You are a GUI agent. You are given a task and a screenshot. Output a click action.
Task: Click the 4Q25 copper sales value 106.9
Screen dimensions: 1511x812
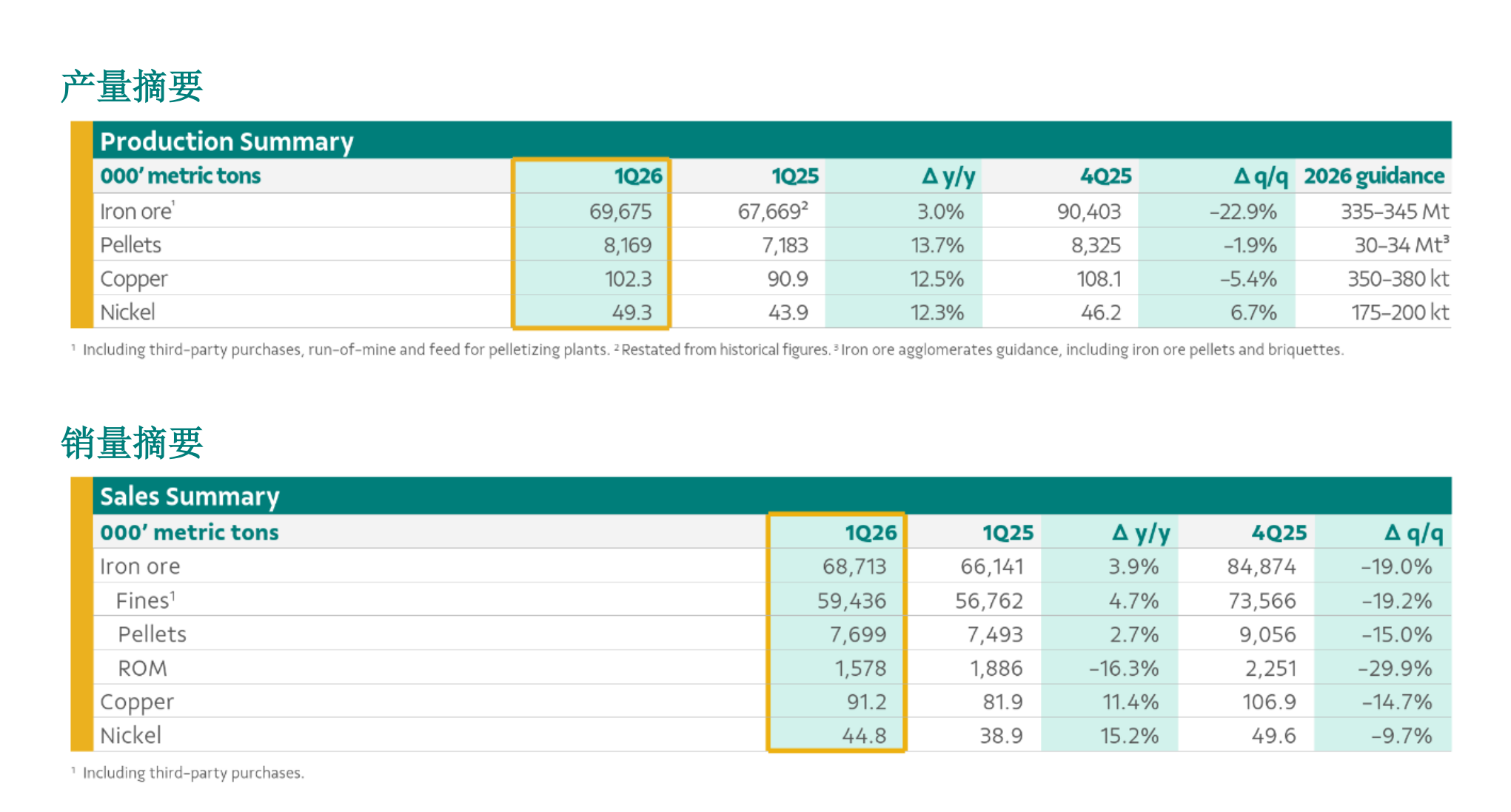point(1269,702)
